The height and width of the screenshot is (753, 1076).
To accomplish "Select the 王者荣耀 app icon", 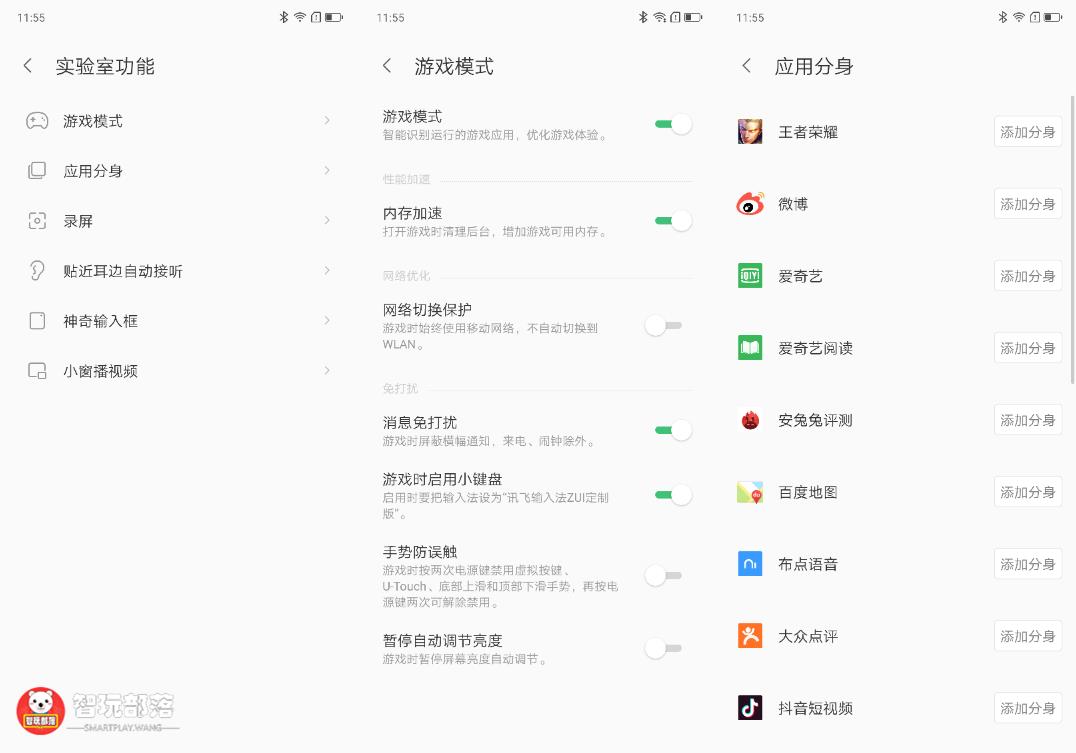I will point(749,131).
